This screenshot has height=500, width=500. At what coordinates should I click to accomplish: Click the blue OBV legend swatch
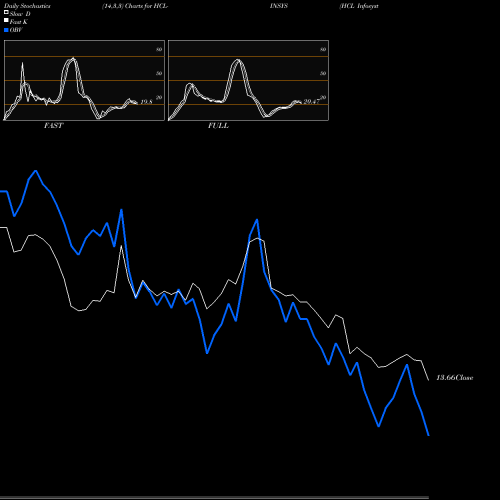(6, 30)
